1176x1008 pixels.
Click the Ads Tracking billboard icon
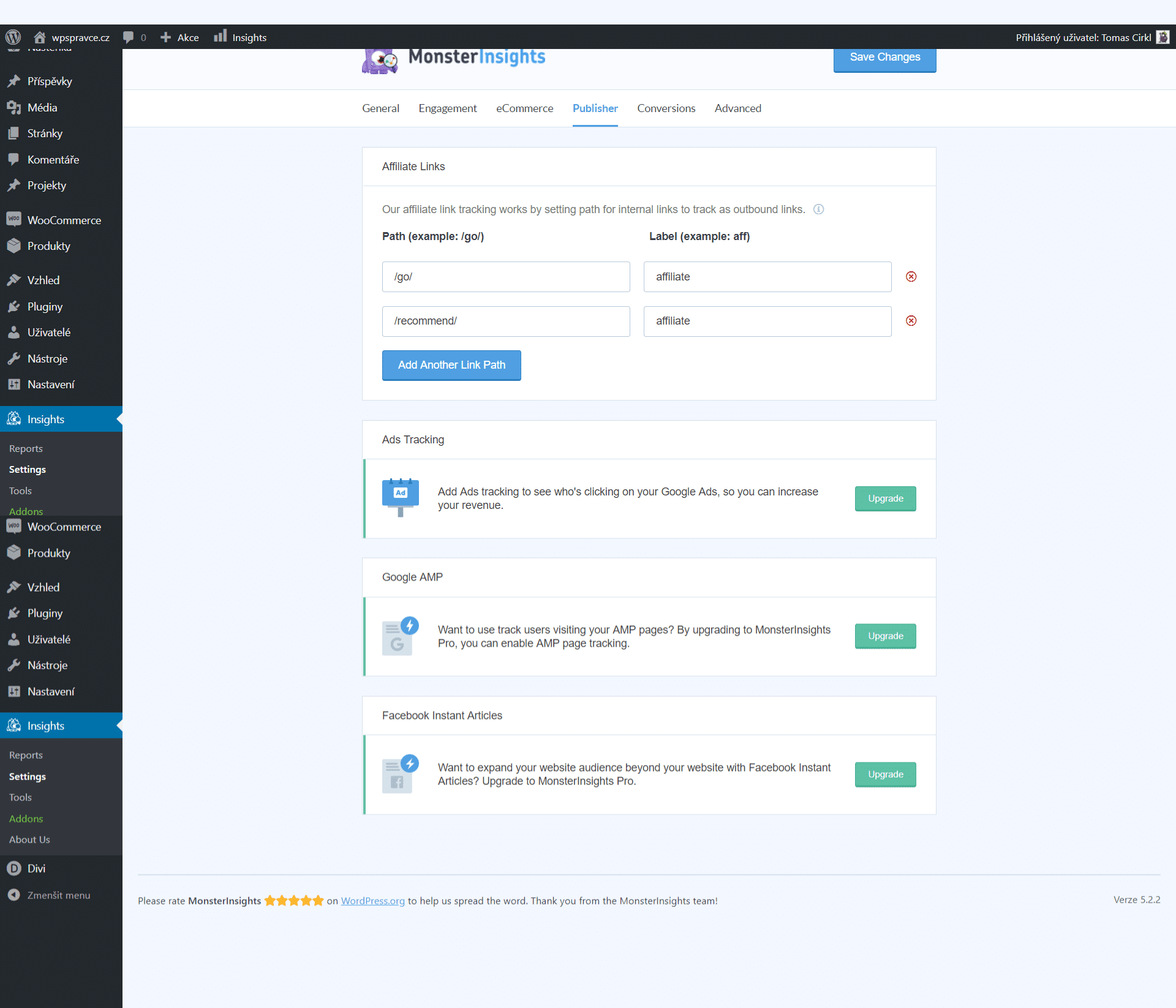(x=401, y=498)
